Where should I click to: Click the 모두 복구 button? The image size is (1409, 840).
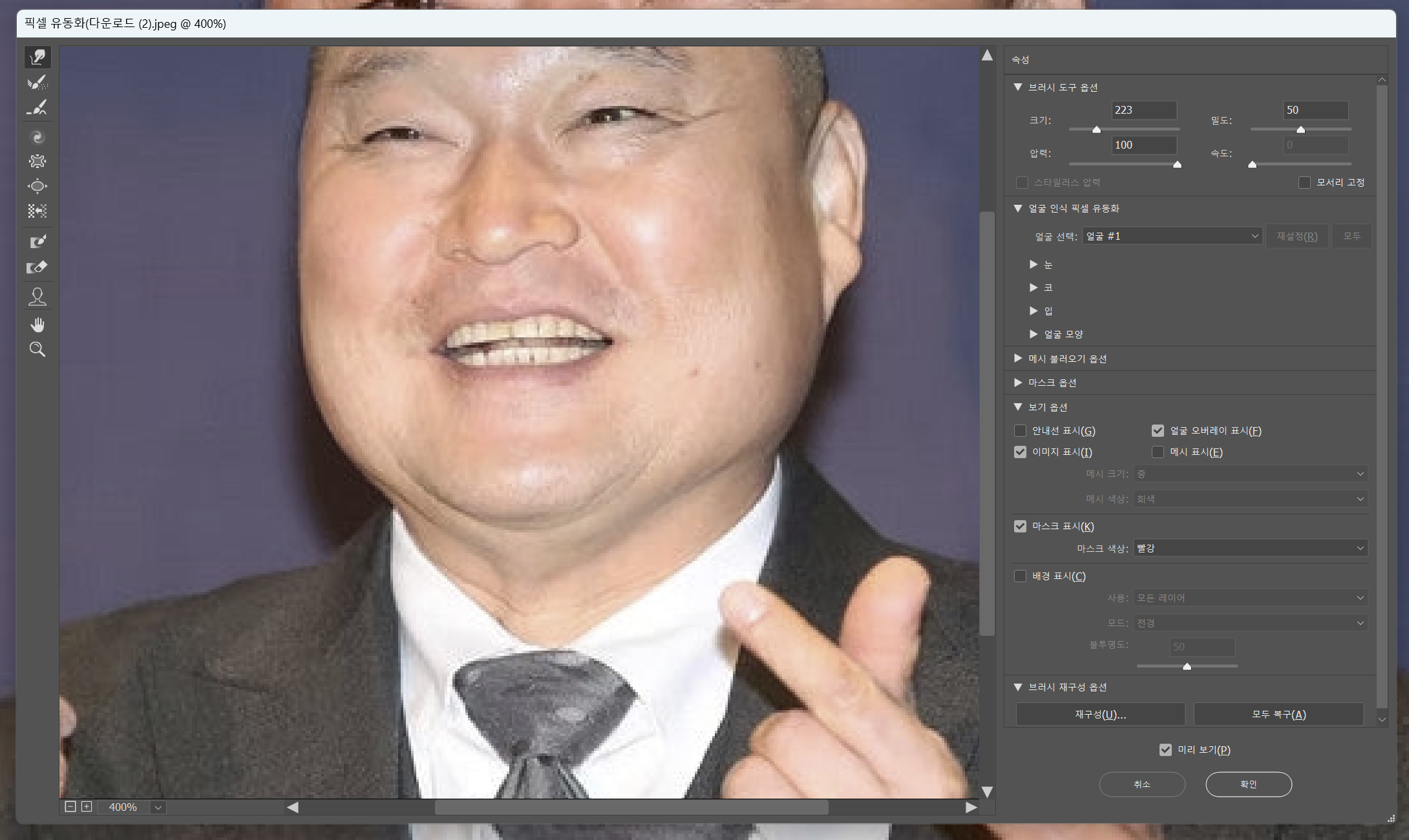1278,715
